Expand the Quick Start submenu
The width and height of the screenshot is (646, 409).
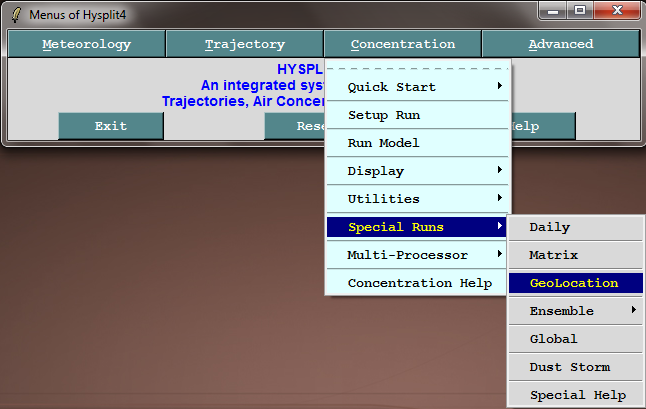(417, 86)
